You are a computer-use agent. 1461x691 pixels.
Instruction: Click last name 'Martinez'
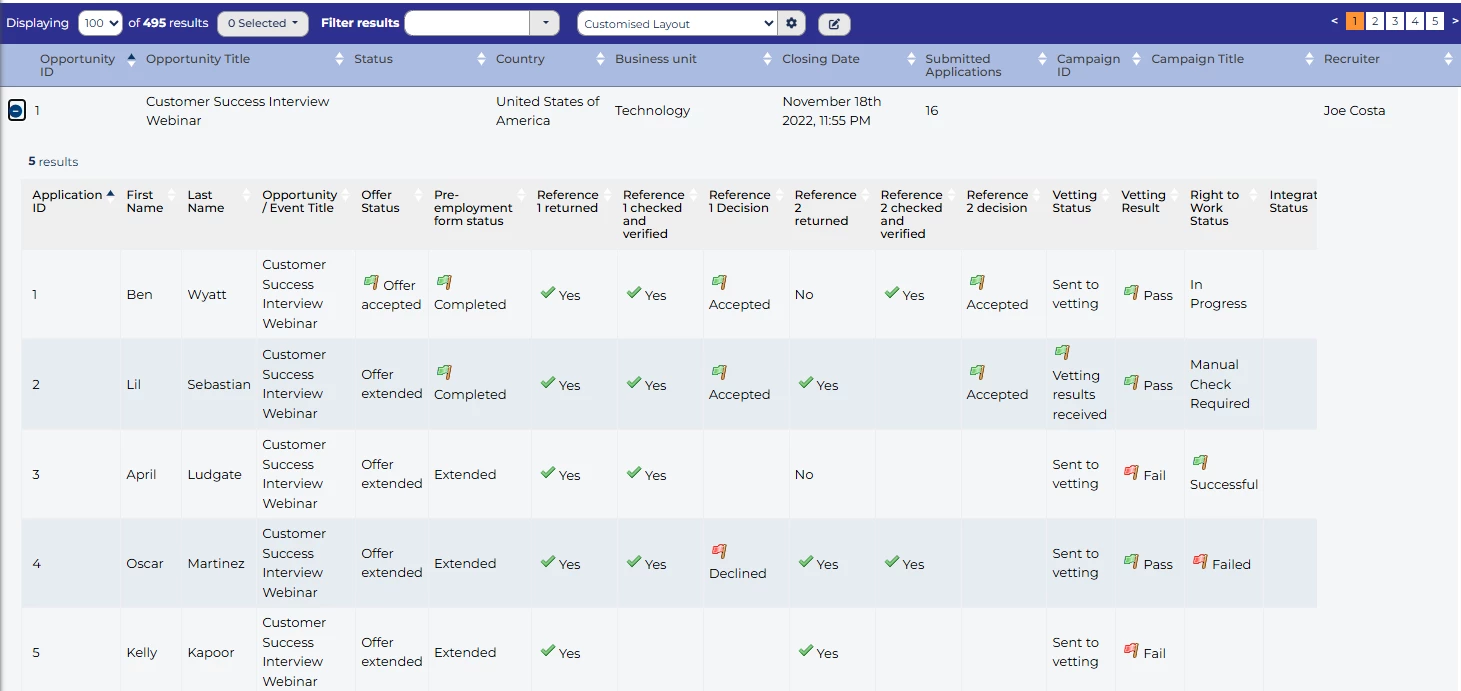[x=216, y=564]
